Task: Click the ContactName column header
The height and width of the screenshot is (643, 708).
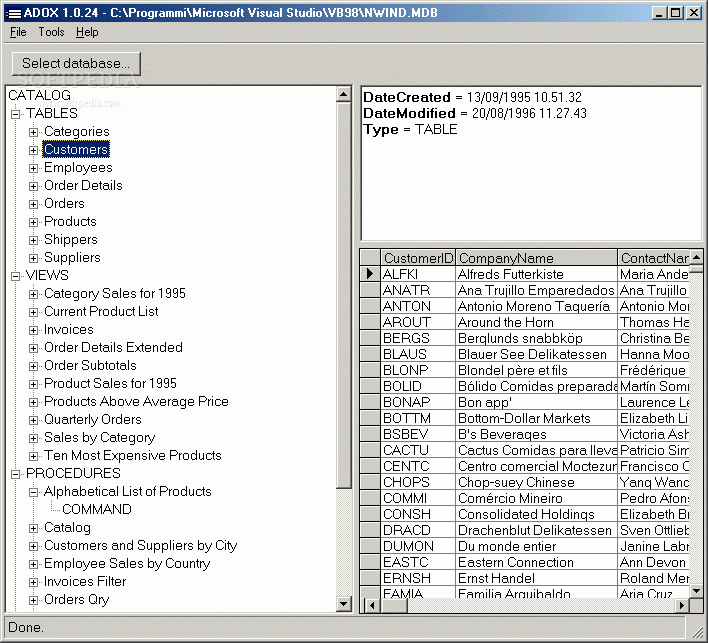Action: pos(653,258)
